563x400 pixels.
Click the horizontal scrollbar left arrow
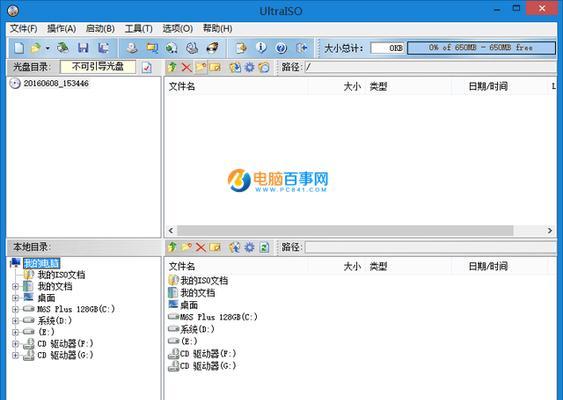tap(171, 231)
